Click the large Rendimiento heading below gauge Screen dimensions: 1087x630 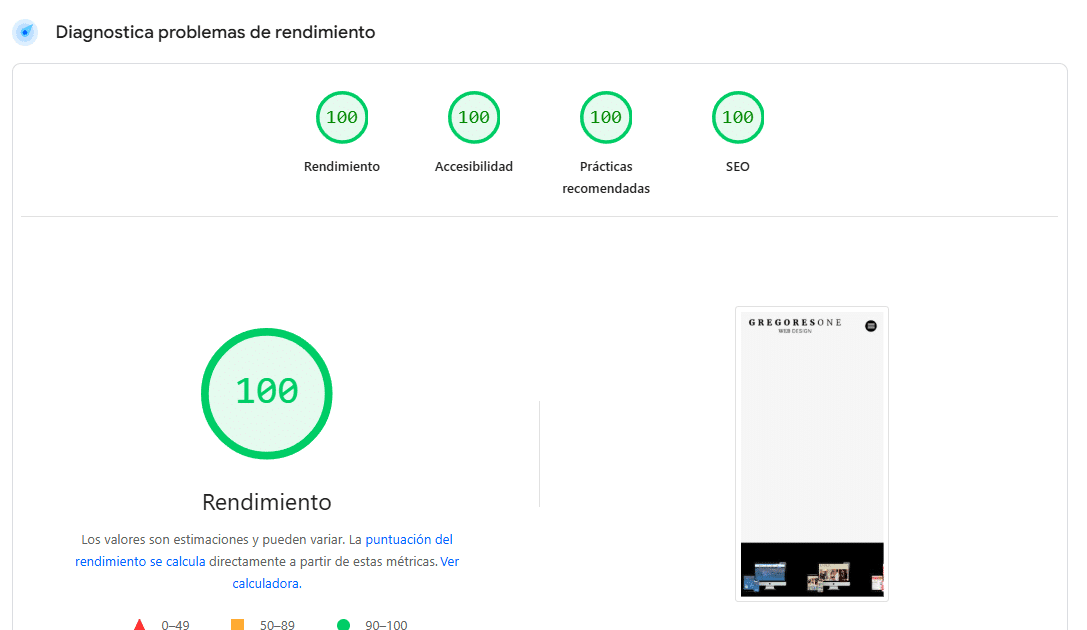(267, 502)
